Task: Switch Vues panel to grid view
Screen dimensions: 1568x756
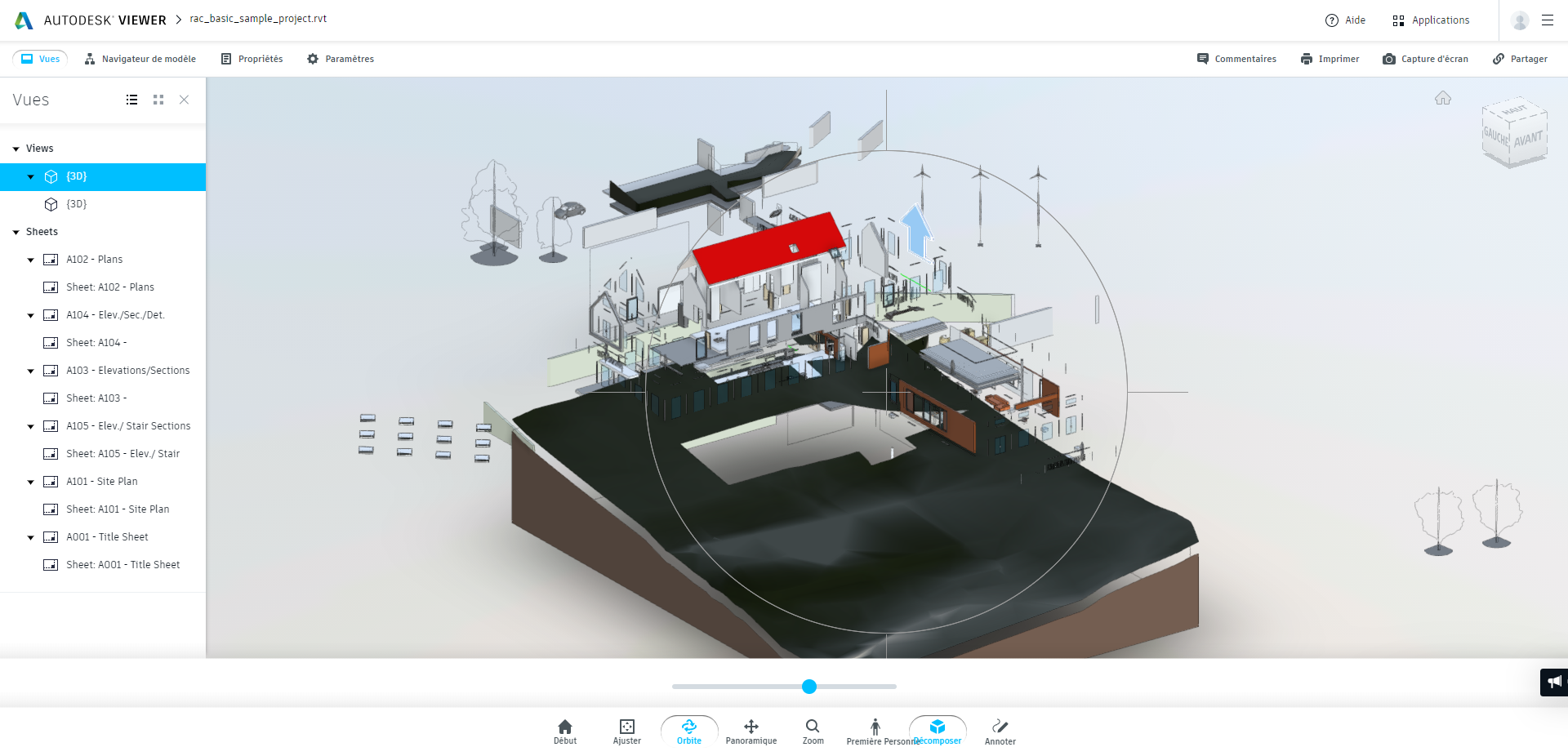Action: click(x=158, y=100)
